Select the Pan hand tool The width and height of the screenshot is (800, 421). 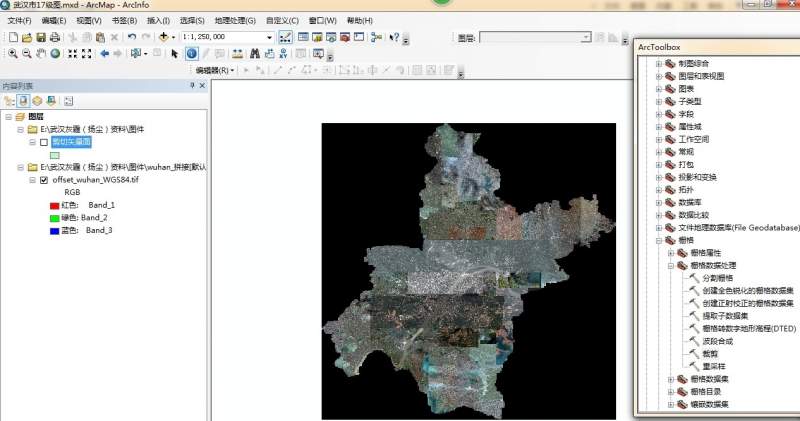[41, 54]
